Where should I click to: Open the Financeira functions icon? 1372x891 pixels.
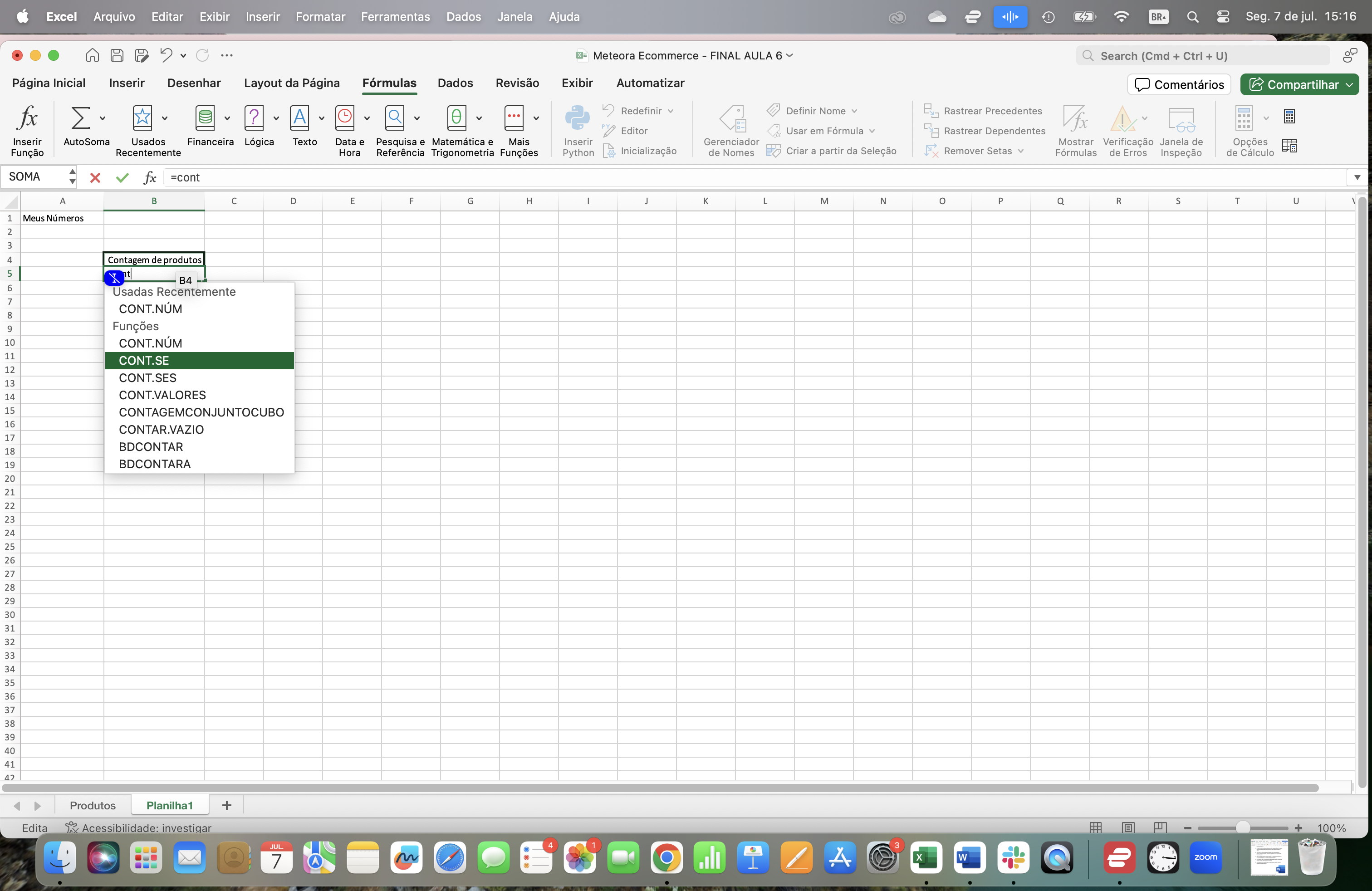[205, 118]
